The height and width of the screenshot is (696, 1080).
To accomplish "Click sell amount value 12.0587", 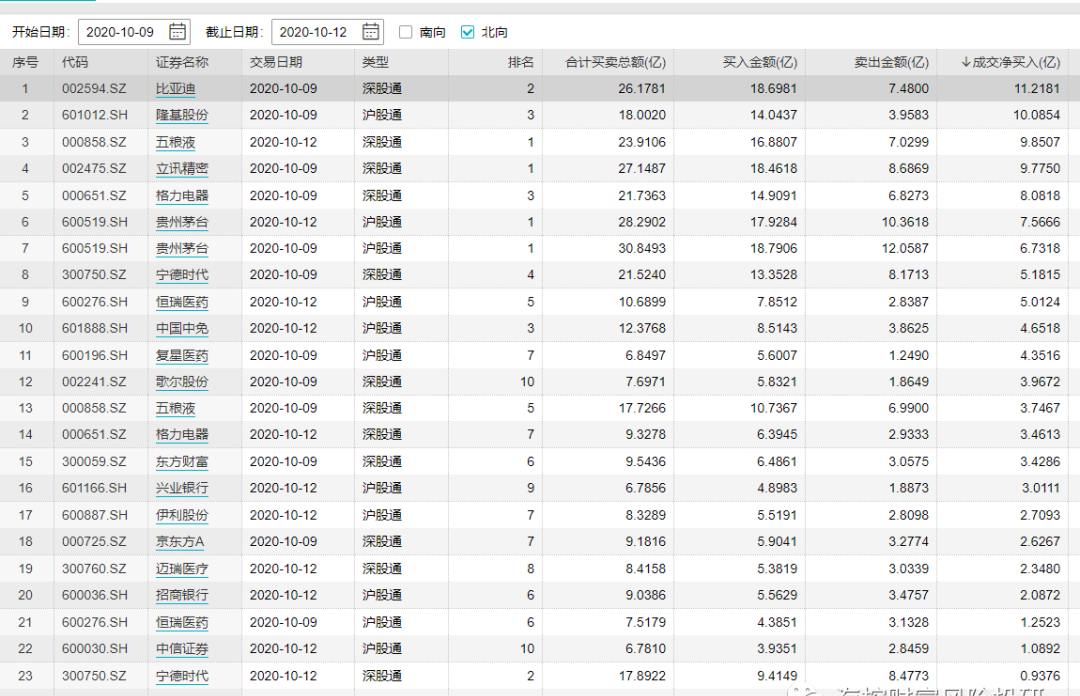I will coord(905,249).
